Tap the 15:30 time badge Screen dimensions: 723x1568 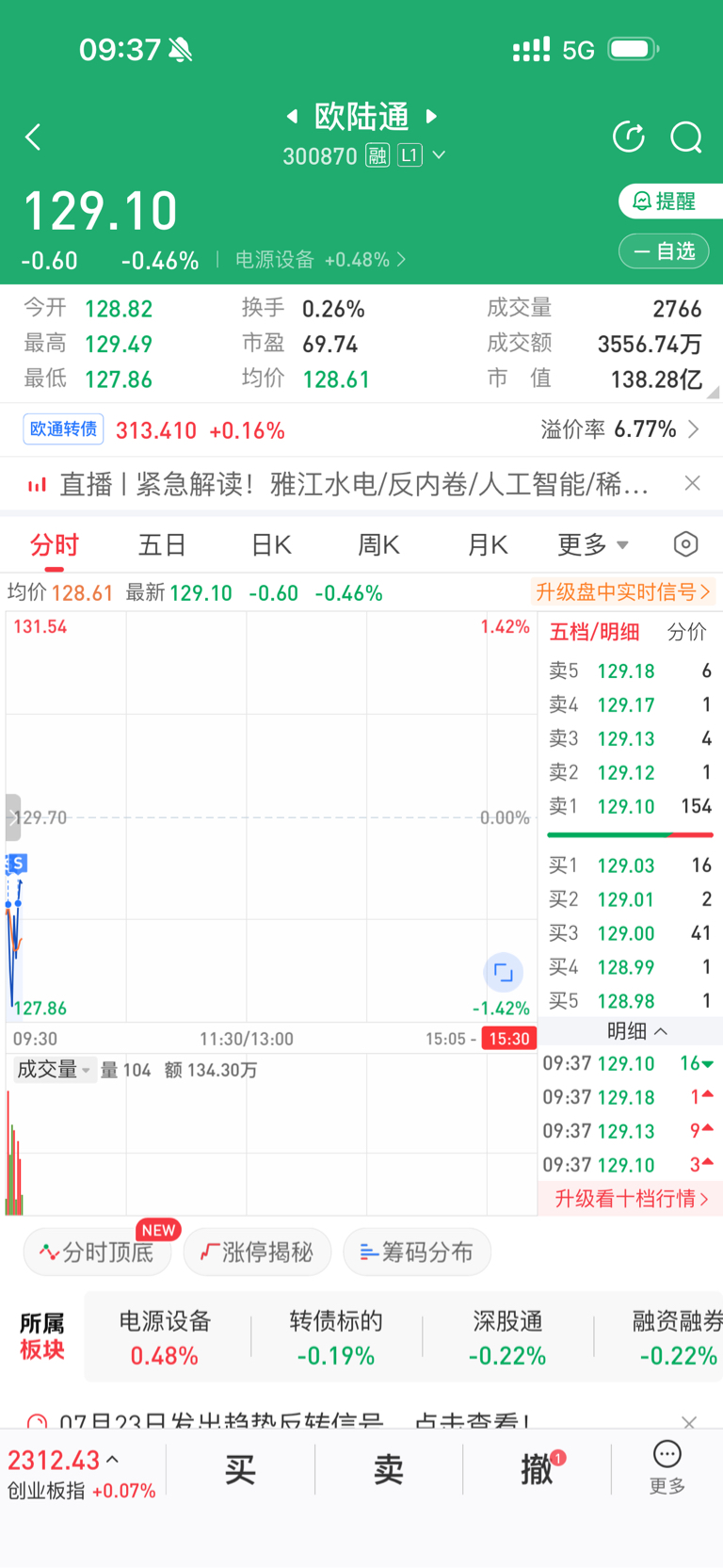[508, 1039]
